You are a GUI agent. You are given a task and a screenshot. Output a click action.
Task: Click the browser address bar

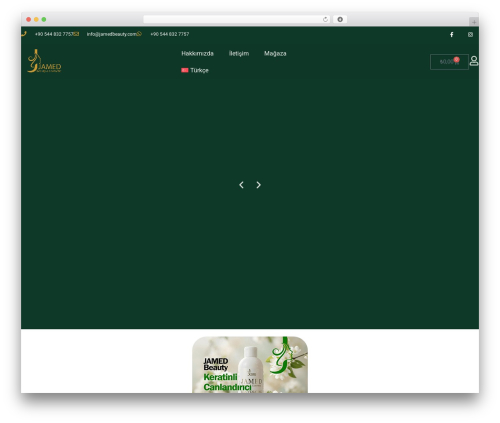(x=237, y=19)
